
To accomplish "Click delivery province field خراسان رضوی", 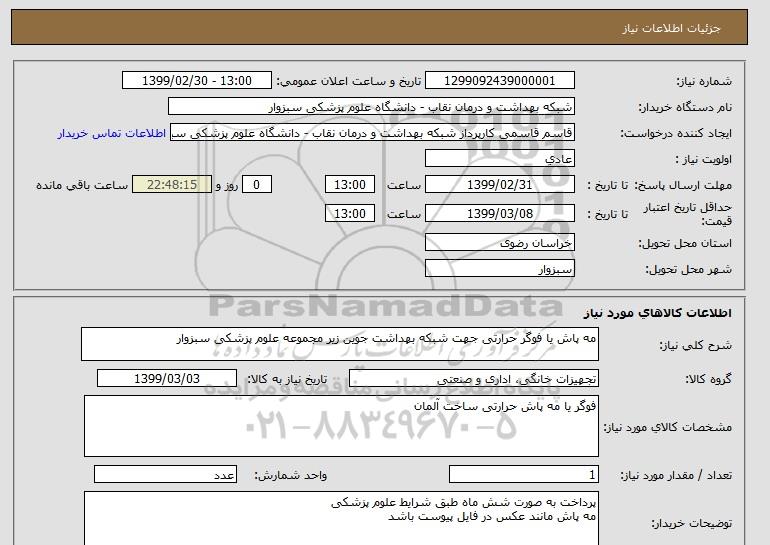I will tap(500, 243).
